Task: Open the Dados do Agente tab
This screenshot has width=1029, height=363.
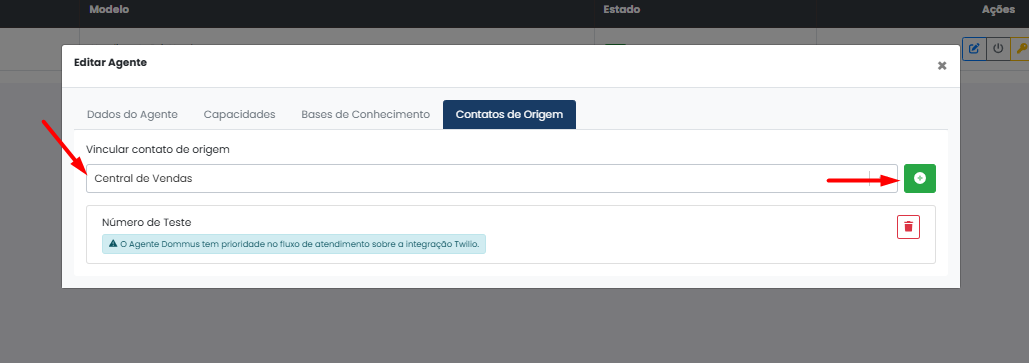Action: (x=132, y=114)
